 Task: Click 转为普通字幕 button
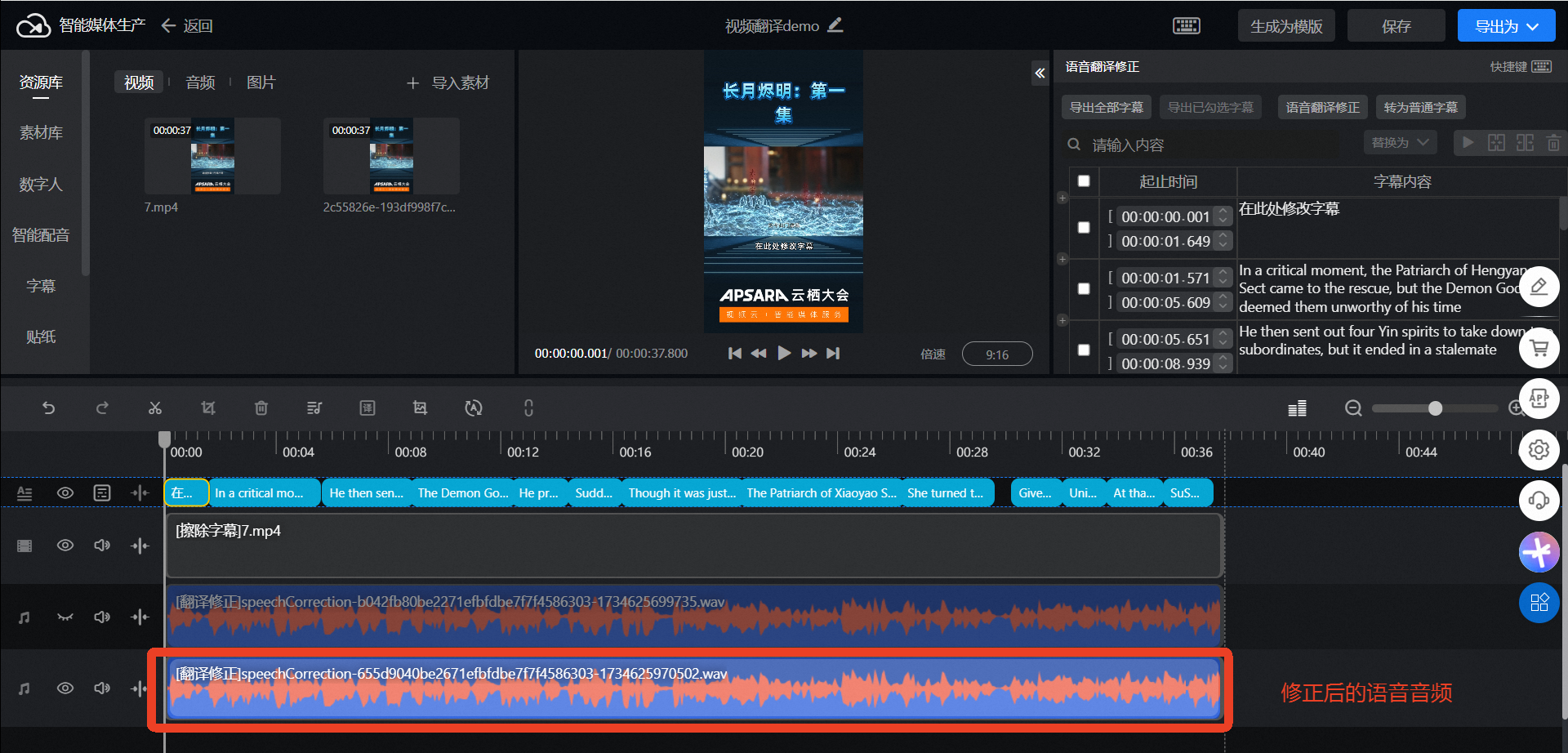coord(1420,107)
